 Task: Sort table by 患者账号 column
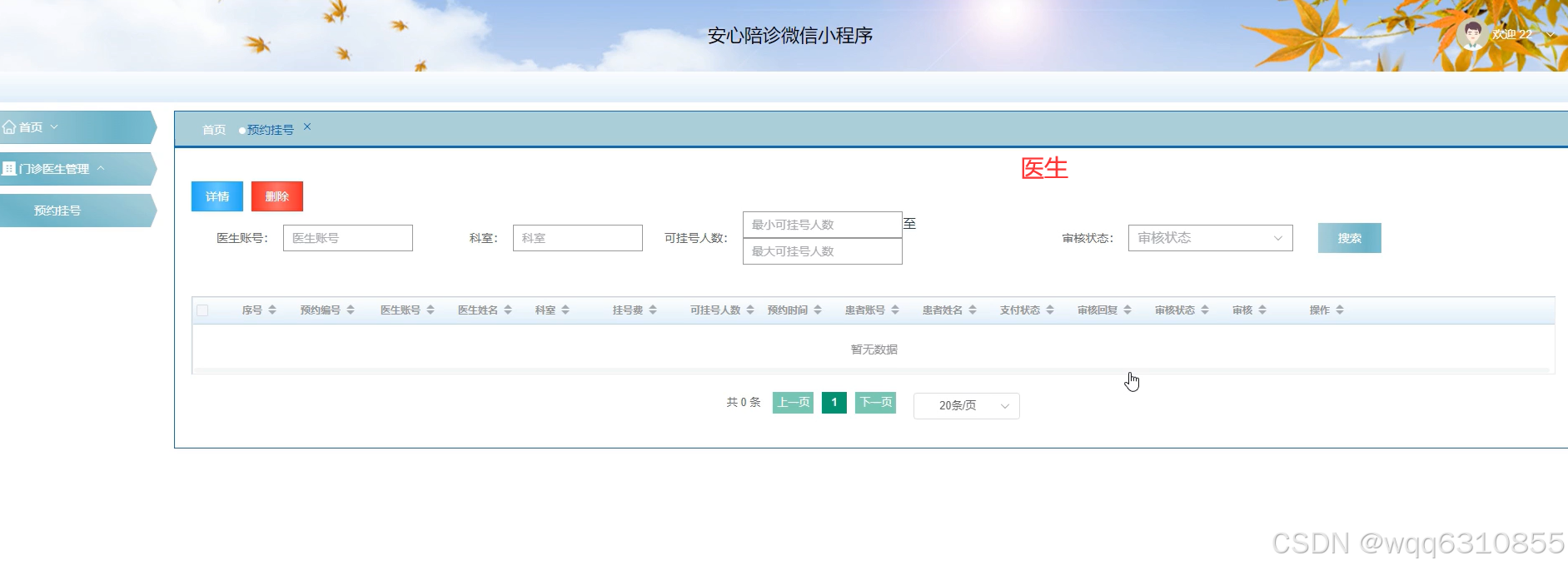tap(895, 310)
